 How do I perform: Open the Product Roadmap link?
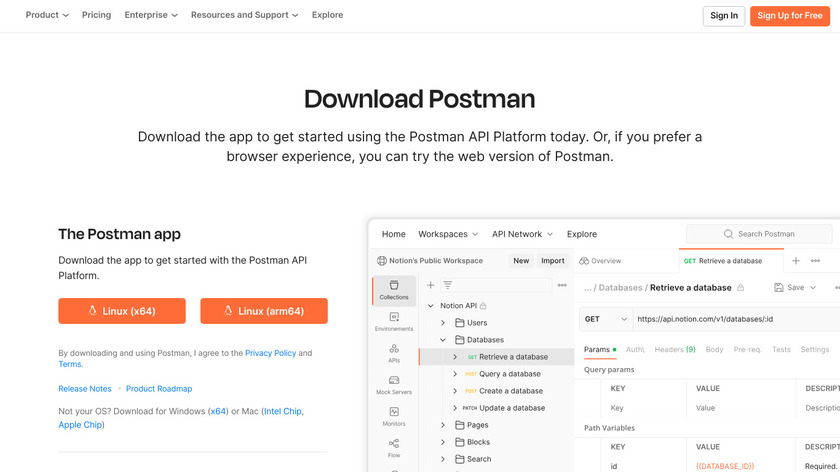159,389
